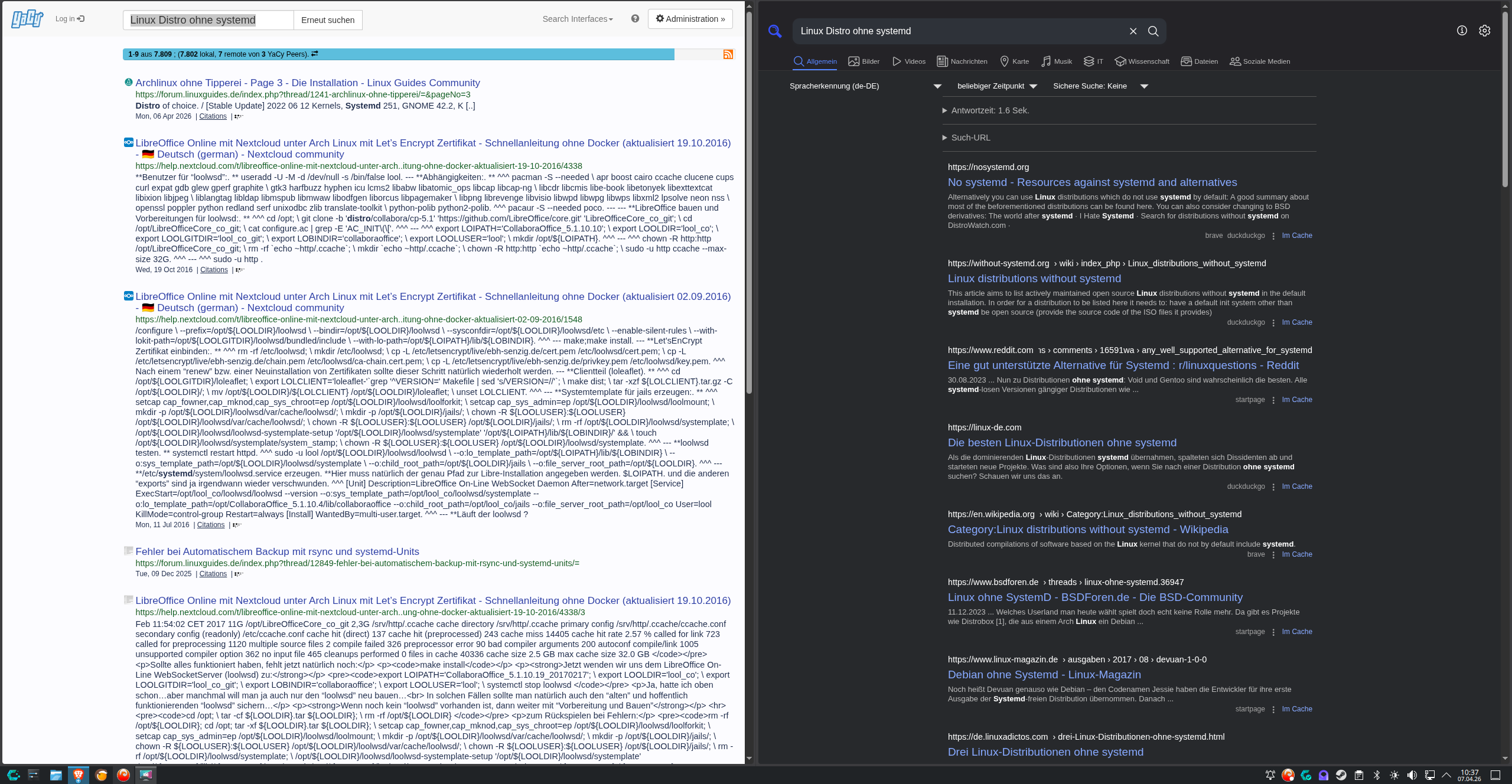Open the Search Interfaces menu
This screenshot has height=784, width=1512.
pyautogui.click(x=577, y=19)
